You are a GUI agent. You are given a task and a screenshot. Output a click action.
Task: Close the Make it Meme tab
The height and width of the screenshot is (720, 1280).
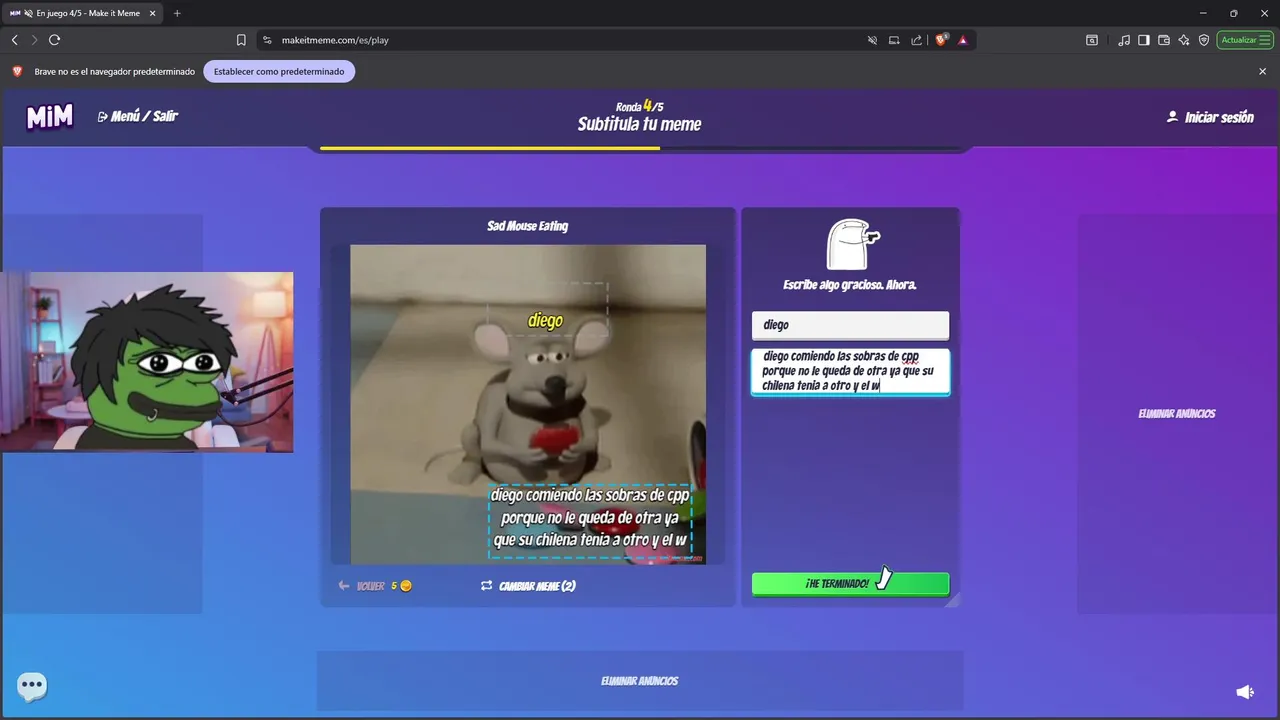152,13
